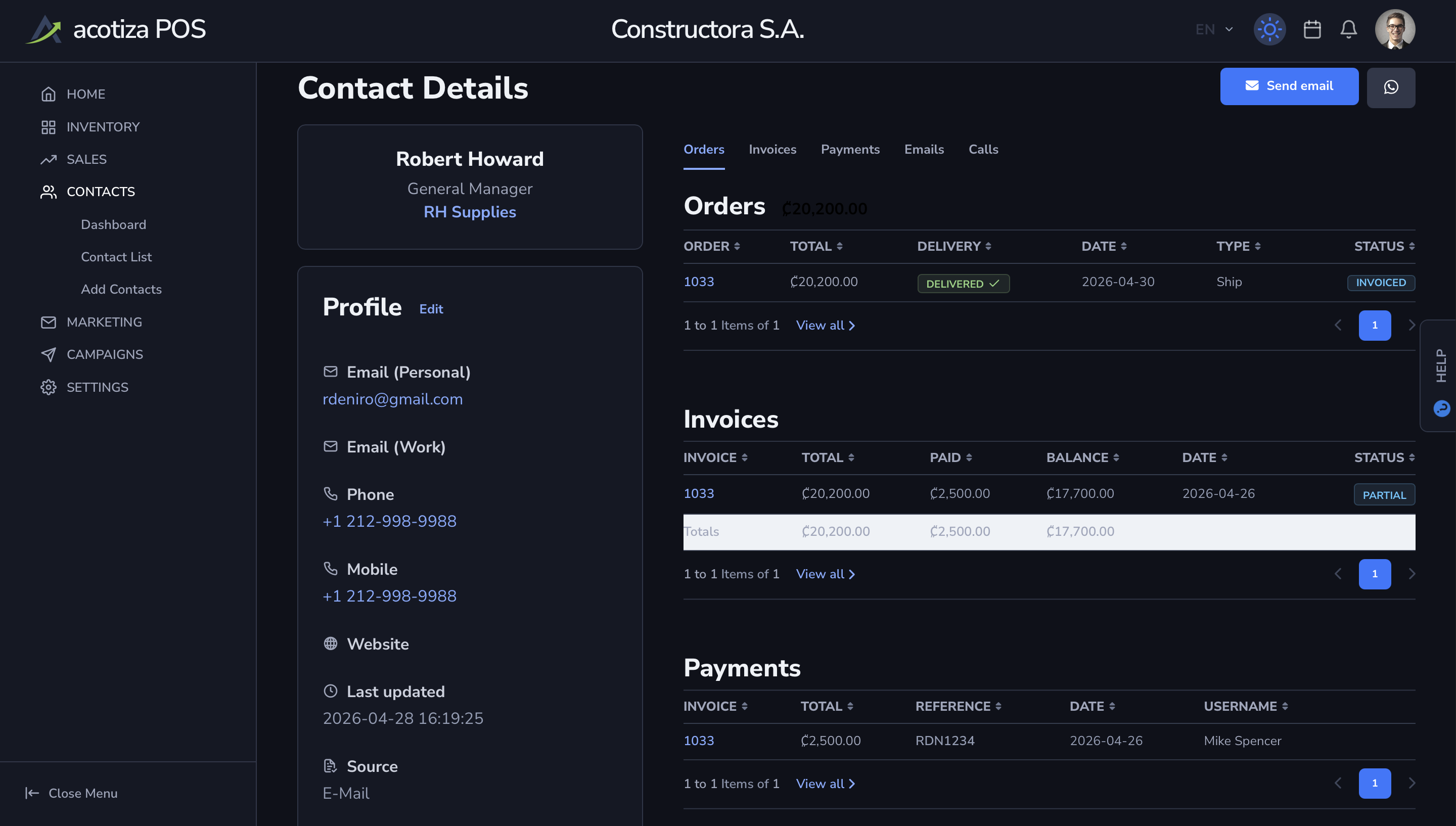1456x826 pixels.
Task: Open invoice 1033 in Invoices table
Action: tap(698, 493)
